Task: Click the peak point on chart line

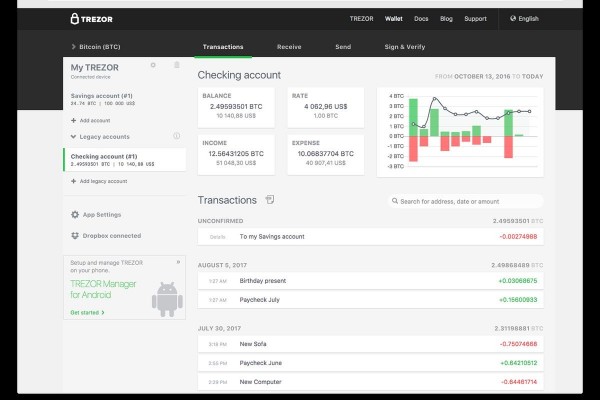Action: coord(434,99)
